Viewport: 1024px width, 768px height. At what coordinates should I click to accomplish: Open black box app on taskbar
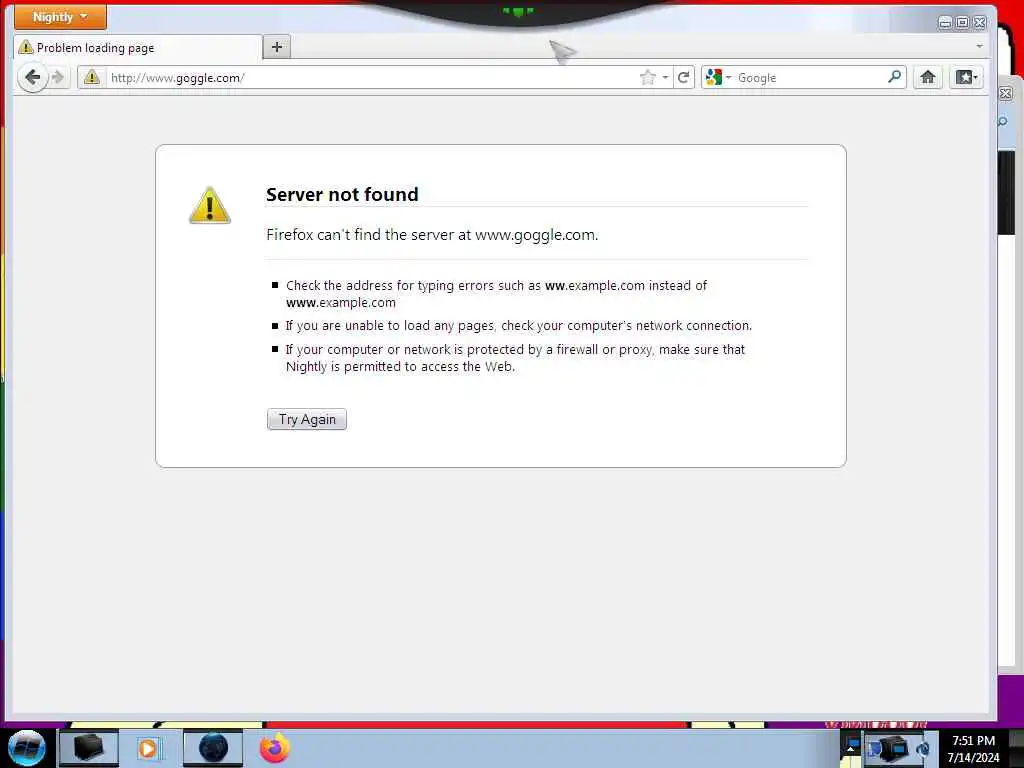(x=88, y=748)
